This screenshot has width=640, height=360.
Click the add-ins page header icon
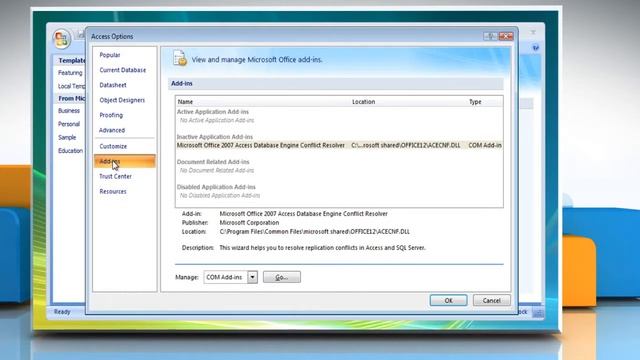pos(180,58)
